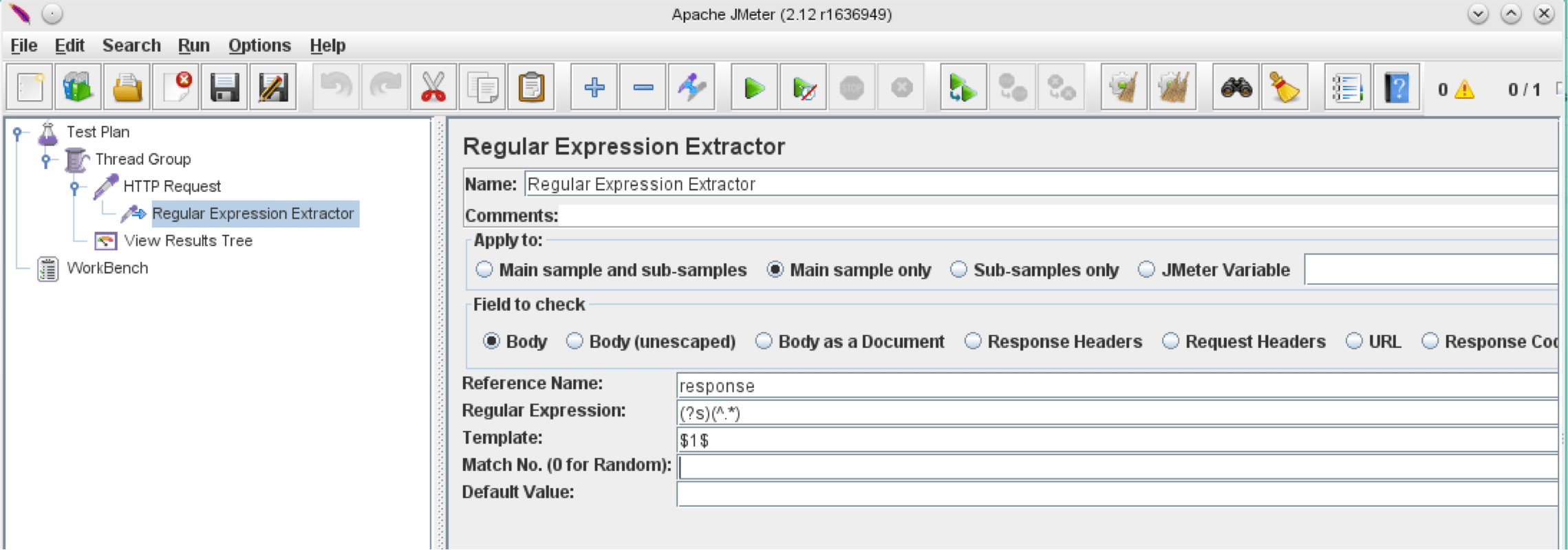The height and width of the screenshot is (550, 1568).
Task: Clear results with the gear-and-broom icon
Action: click(1124, 88)
